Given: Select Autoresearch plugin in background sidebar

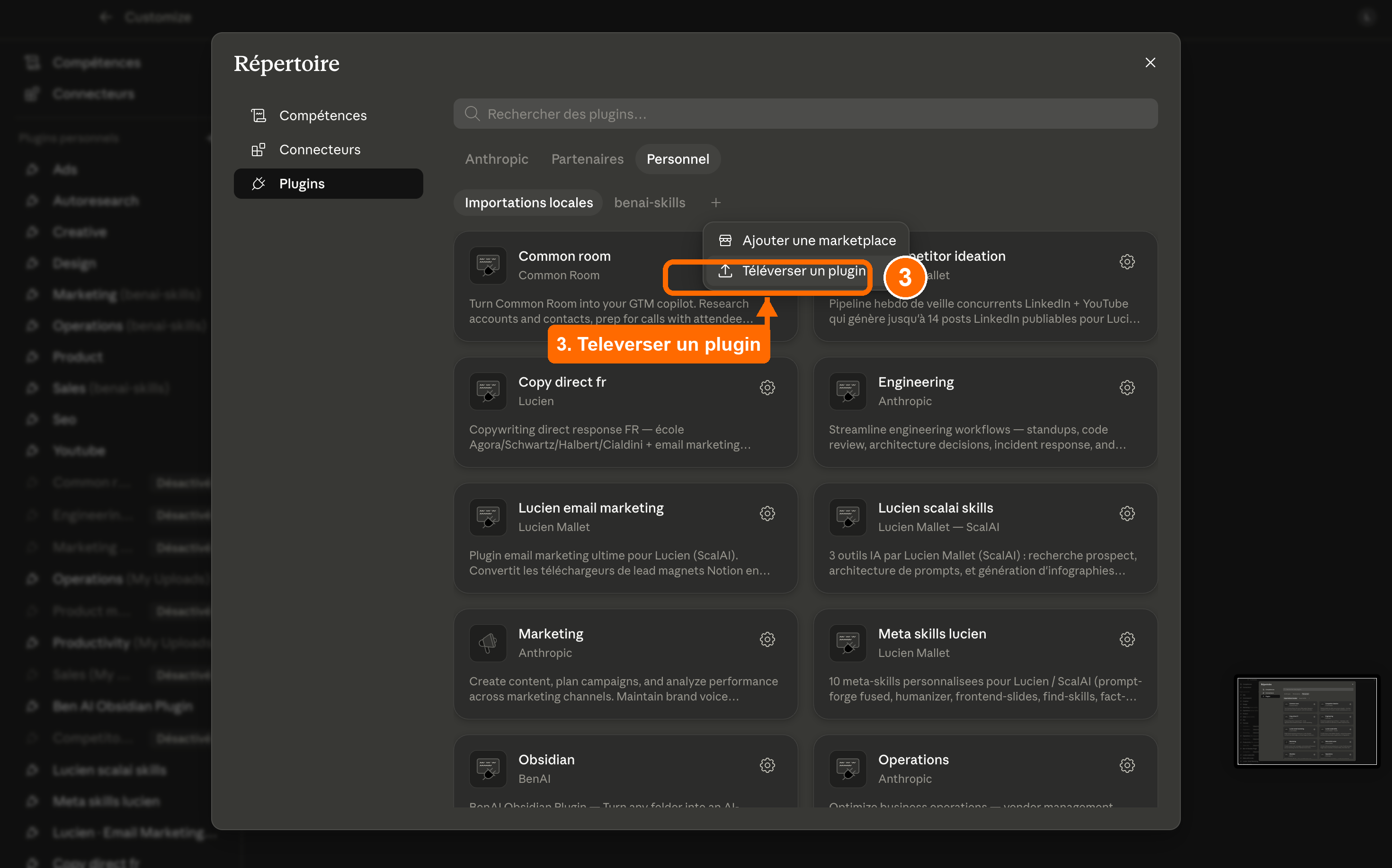Looking at the screenshot, I should (95, 201).
